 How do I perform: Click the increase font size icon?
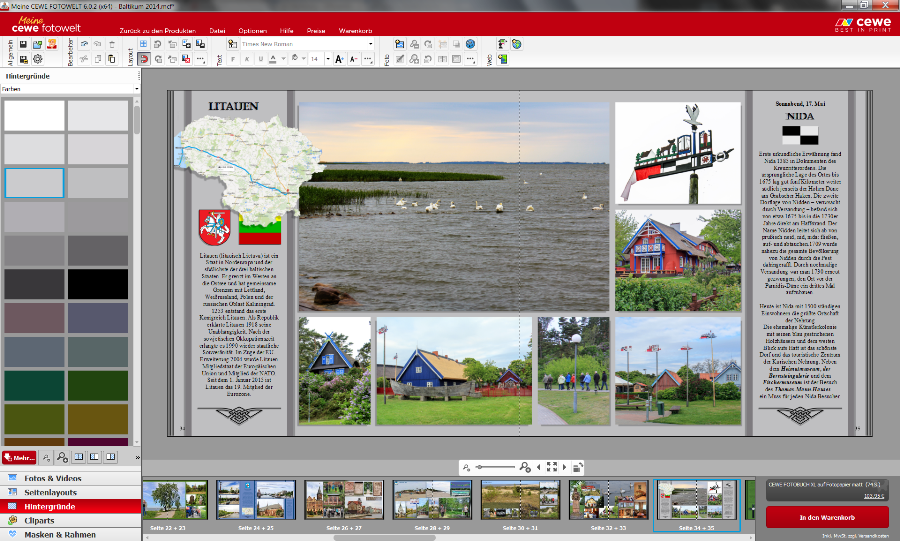point(340,60)
